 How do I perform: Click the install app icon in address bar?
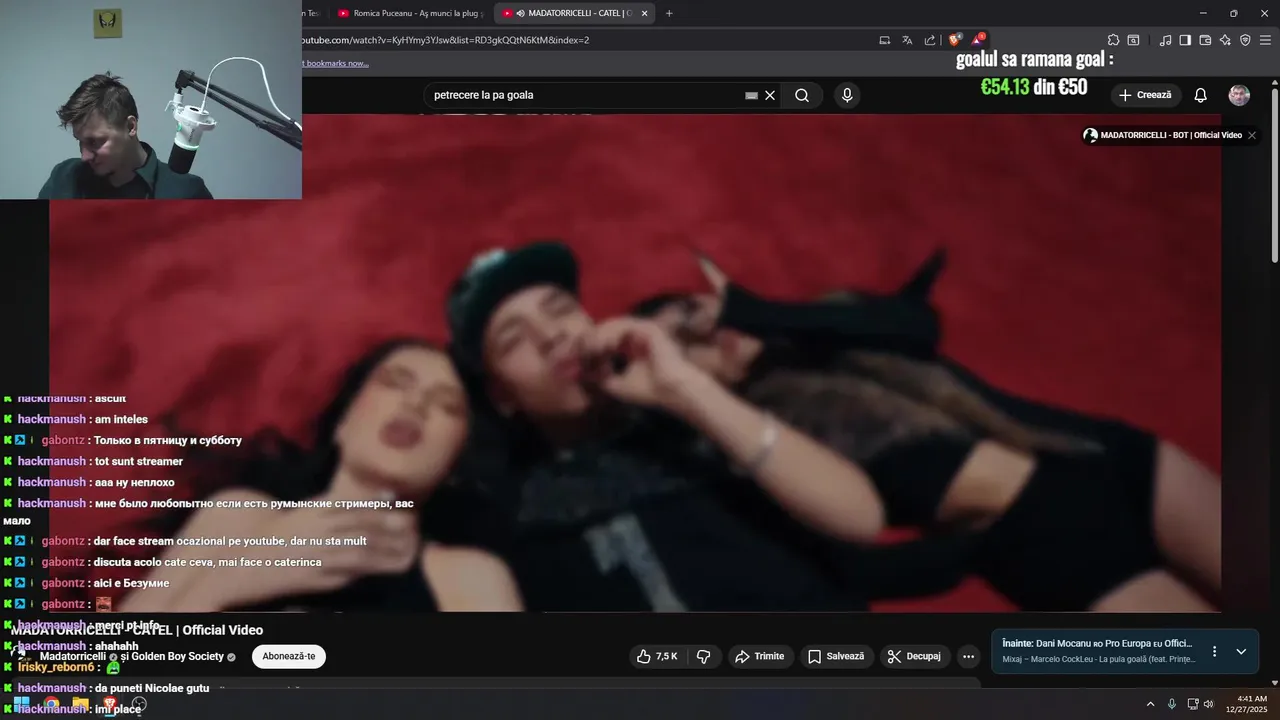click(885, 40)
